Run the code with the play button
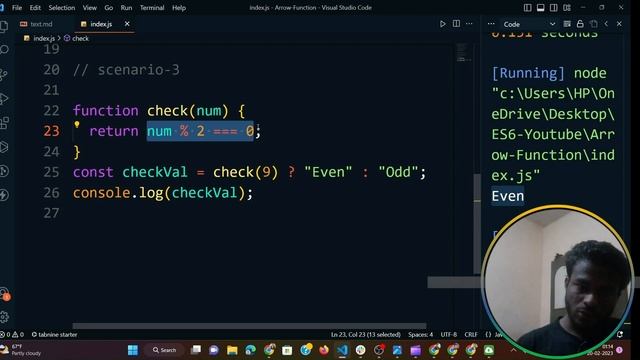640x360 pixels. [x=443, y=24]
